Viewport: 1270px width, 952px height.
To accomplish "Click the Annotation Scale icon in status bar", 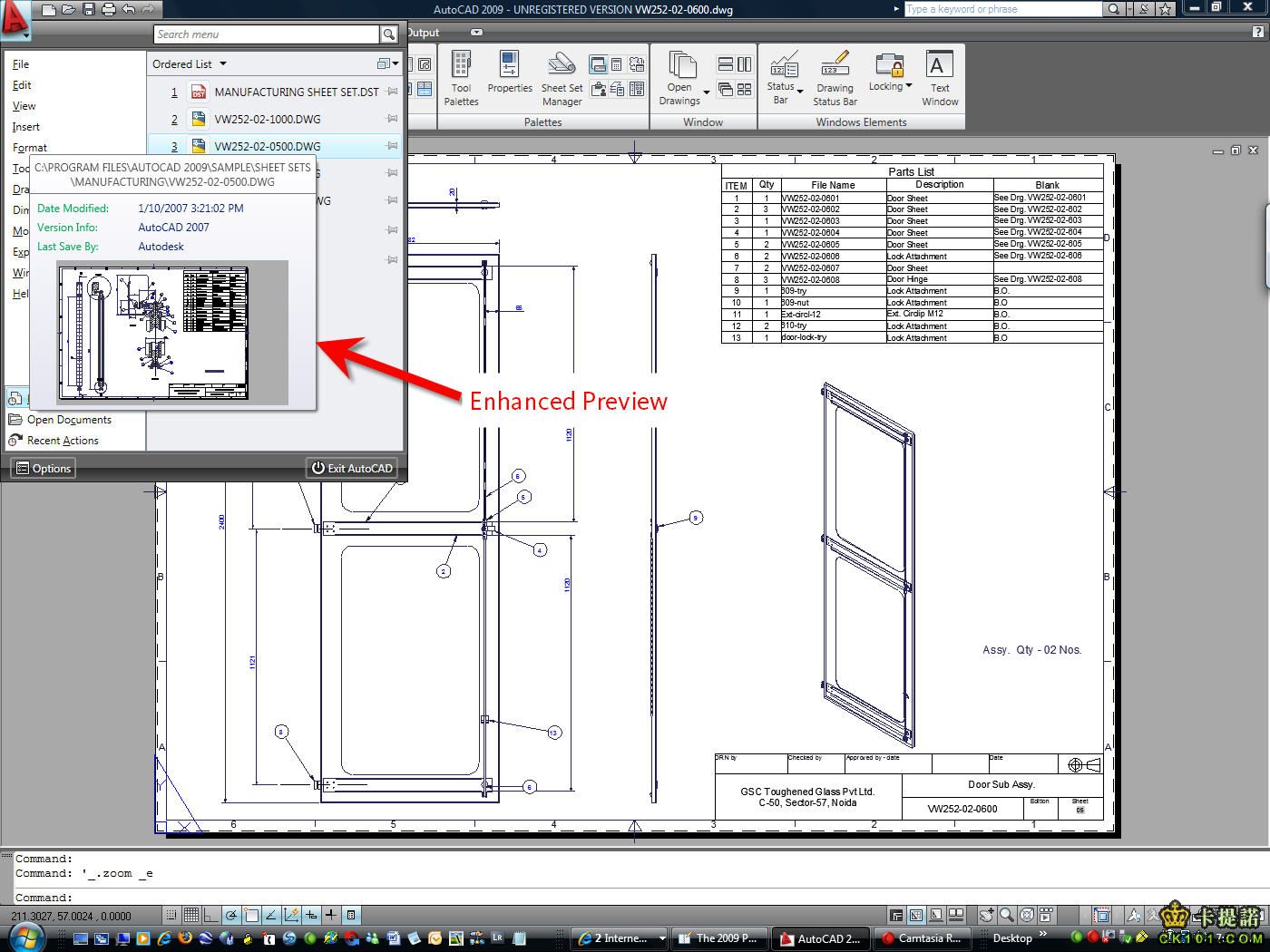I will [1134, 915].
